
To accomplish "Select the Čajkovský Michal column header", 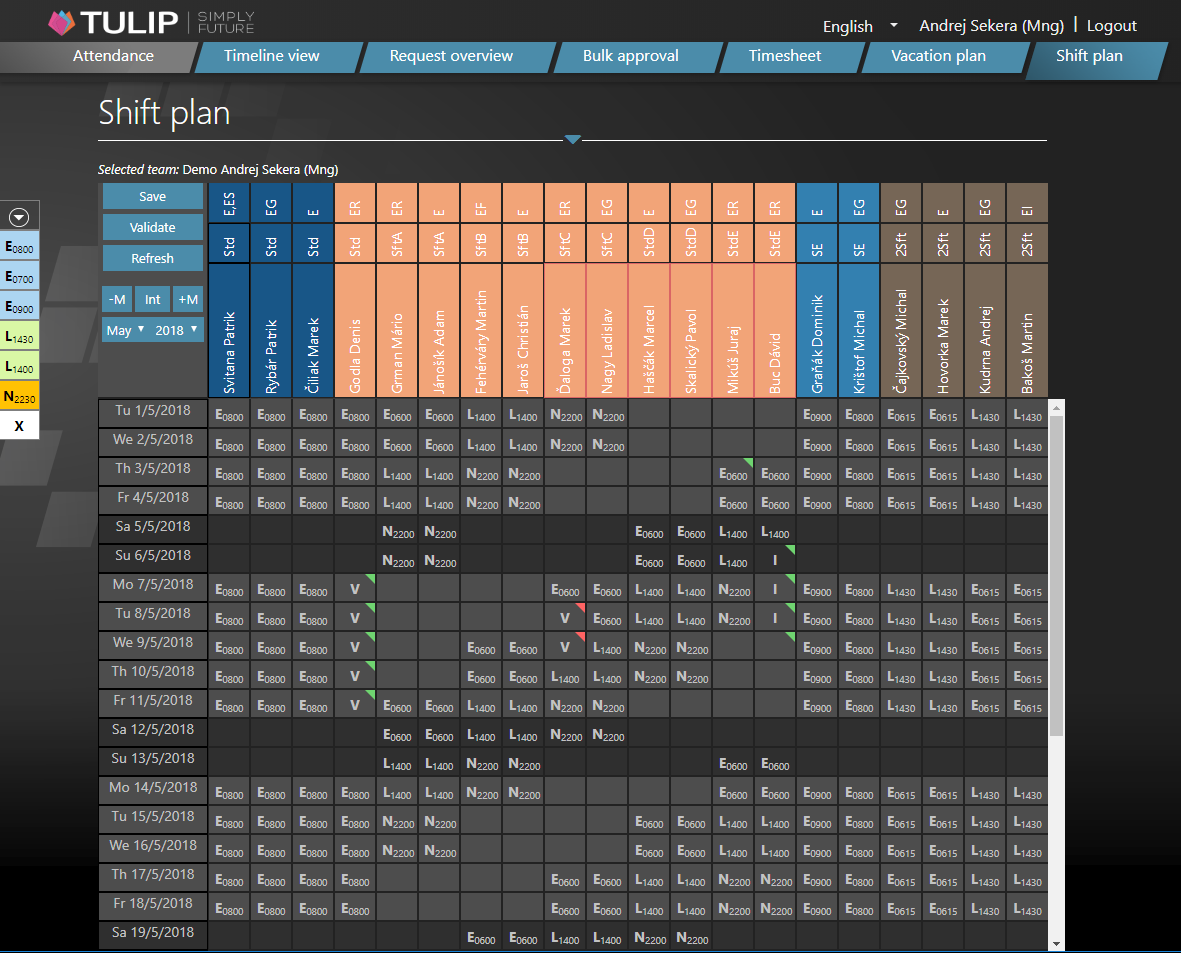I will point(901,330).
